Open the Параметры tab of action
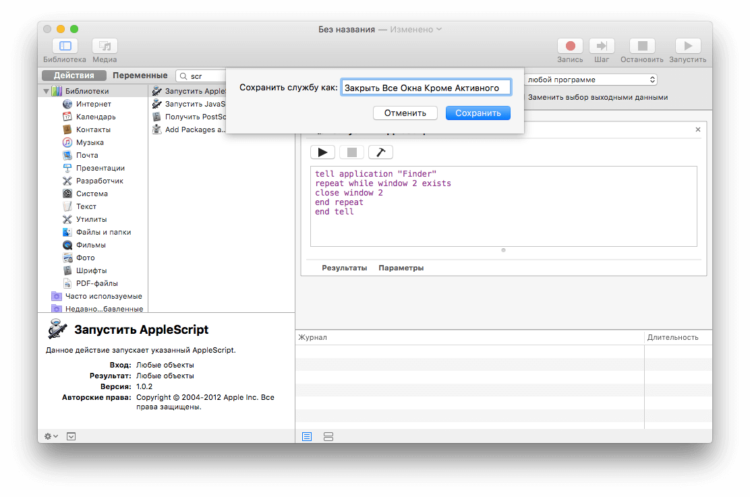Viewport: 750px width, 497px height. click(401, 268)
